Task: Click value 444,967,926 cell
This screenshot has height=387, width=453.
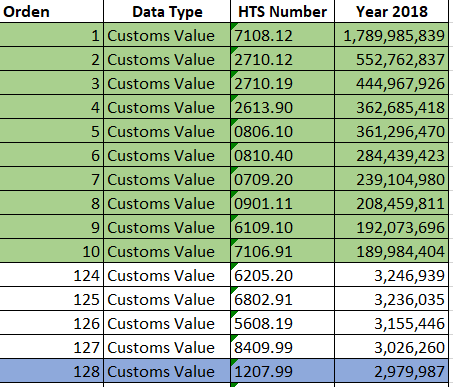Action: 391,83
